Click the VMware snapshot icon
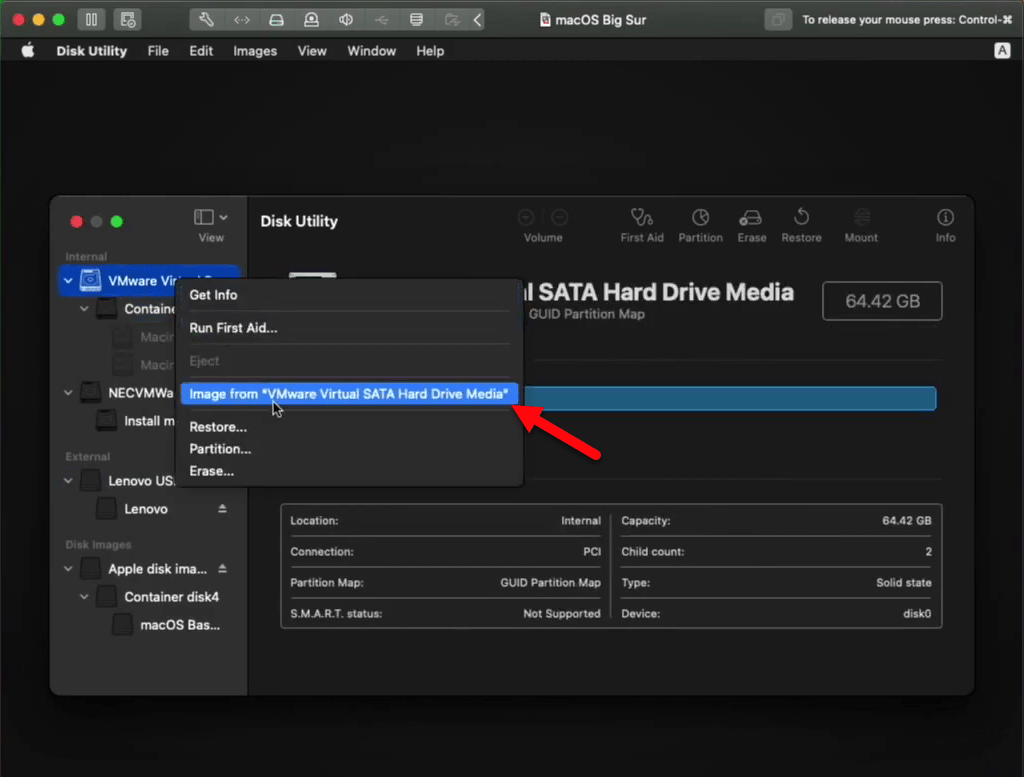The height and width of the screenshot is (777, 1024). pos(127,20)
